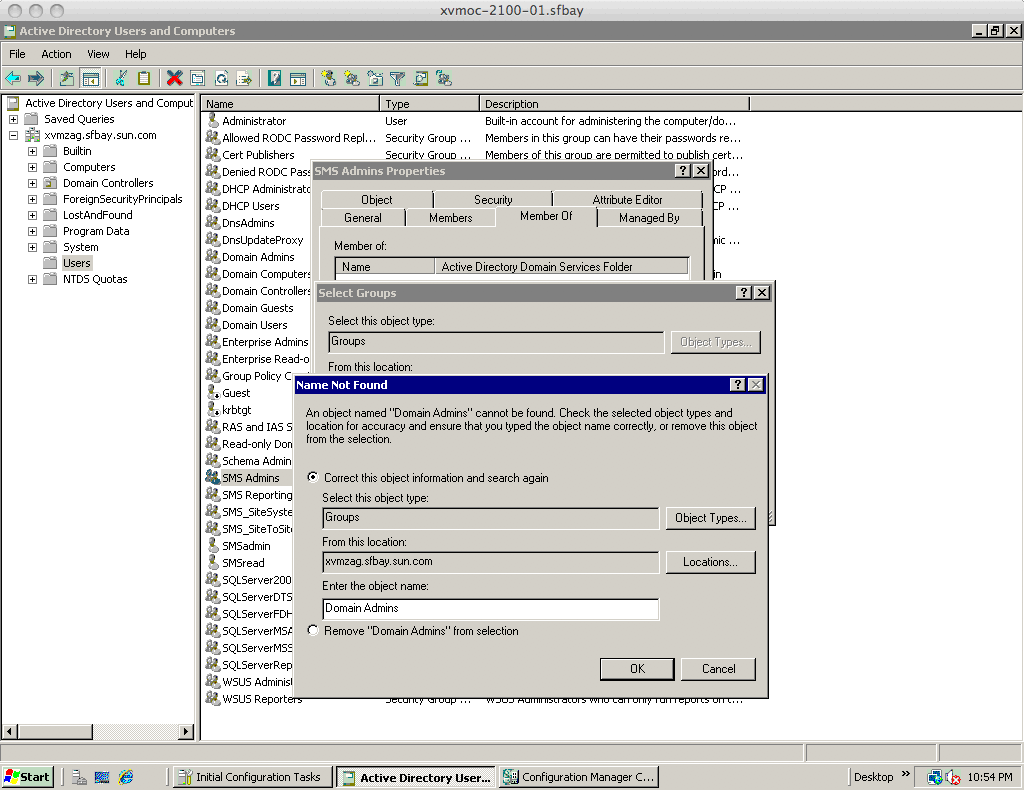
Task: Click the Create new group icon
Action: (352, 79)
